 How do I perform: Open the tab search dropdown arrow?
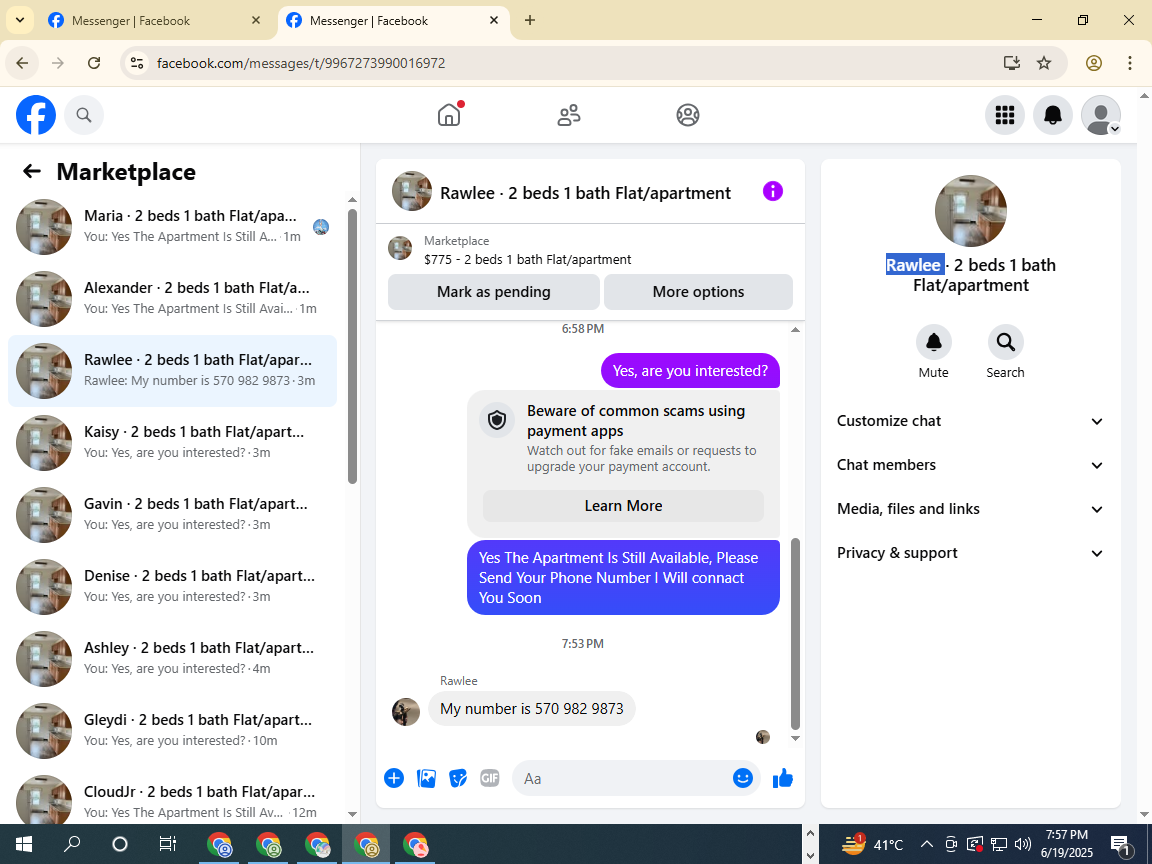tap(20, 21)
